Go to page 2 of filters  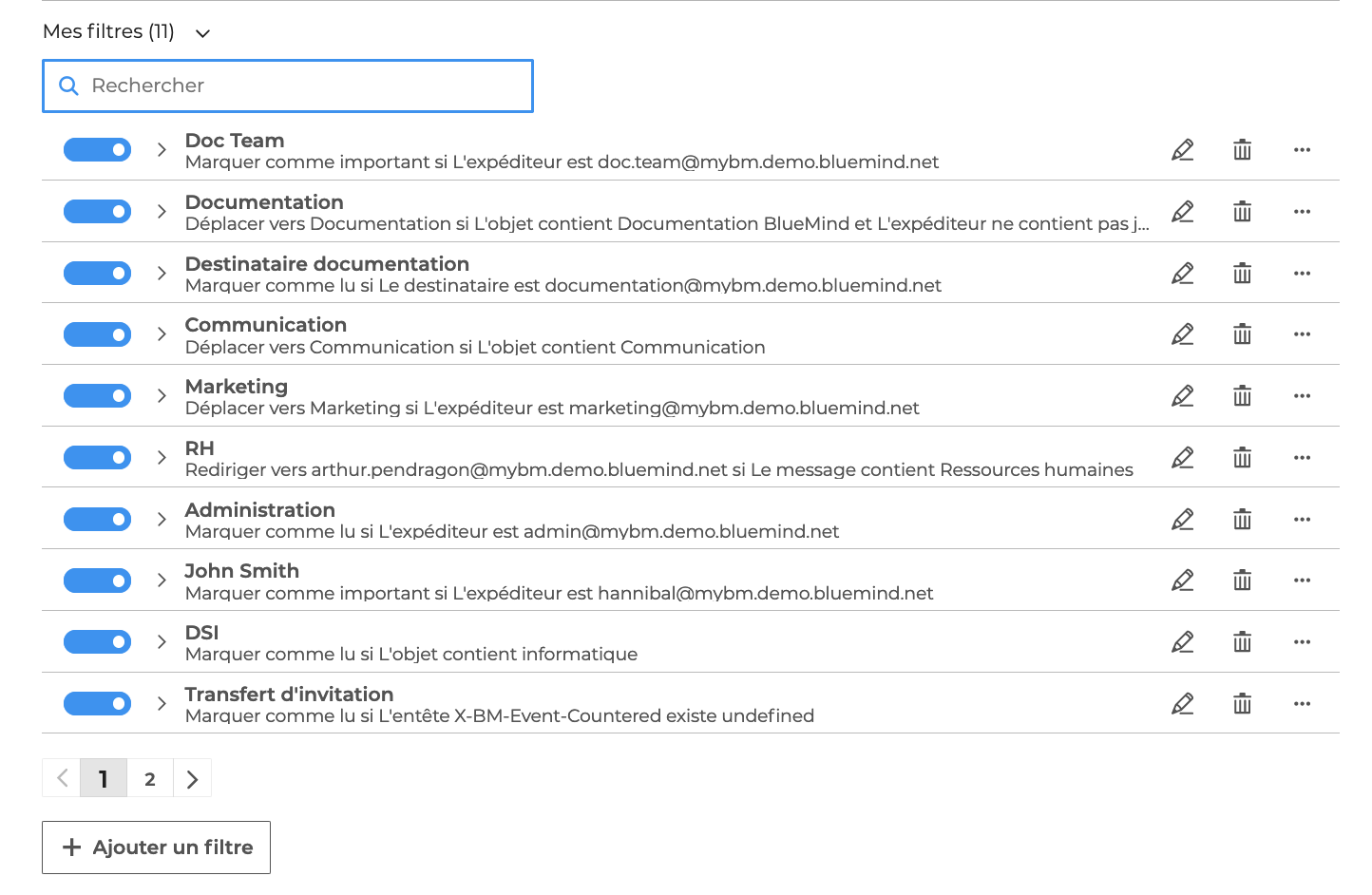point(150,779)
